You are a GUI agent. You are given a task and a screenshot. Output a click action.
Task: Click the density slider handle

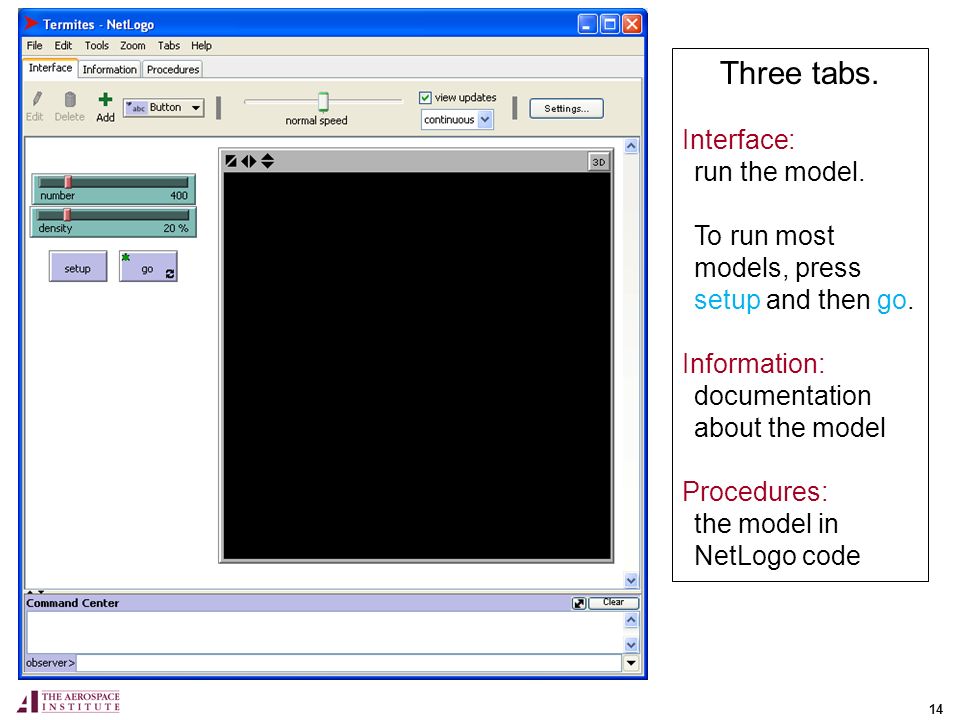click(67, 214)
